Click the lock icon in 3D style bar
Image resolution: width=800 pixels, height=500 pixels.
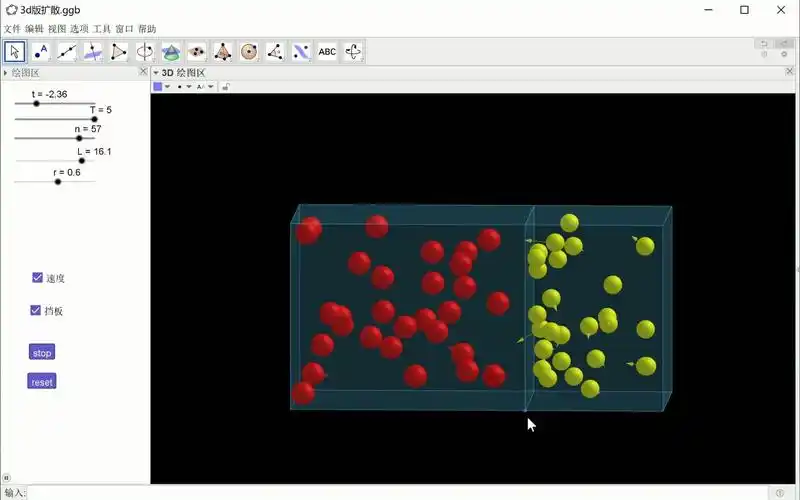[226, 87]
